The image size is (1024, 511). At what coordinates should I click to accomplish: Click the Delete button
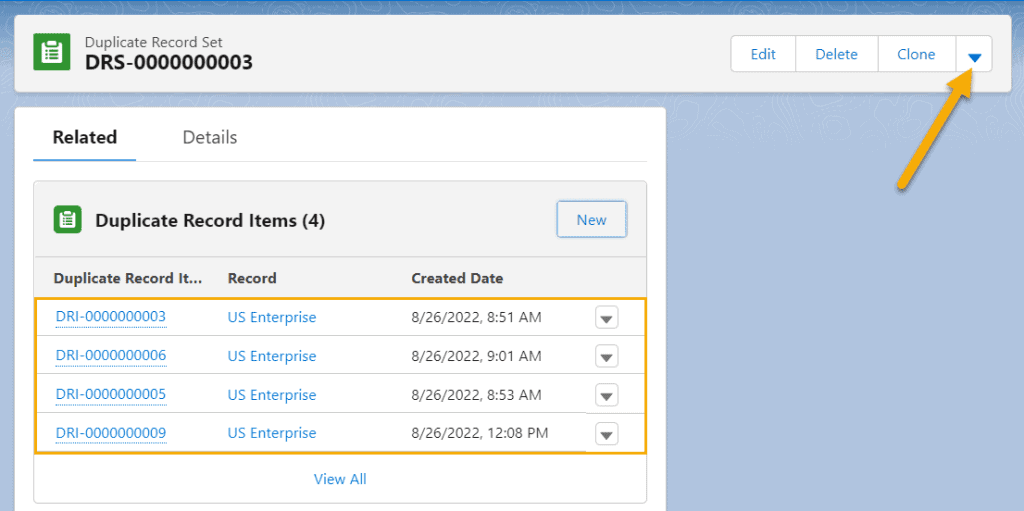point(837,54)
